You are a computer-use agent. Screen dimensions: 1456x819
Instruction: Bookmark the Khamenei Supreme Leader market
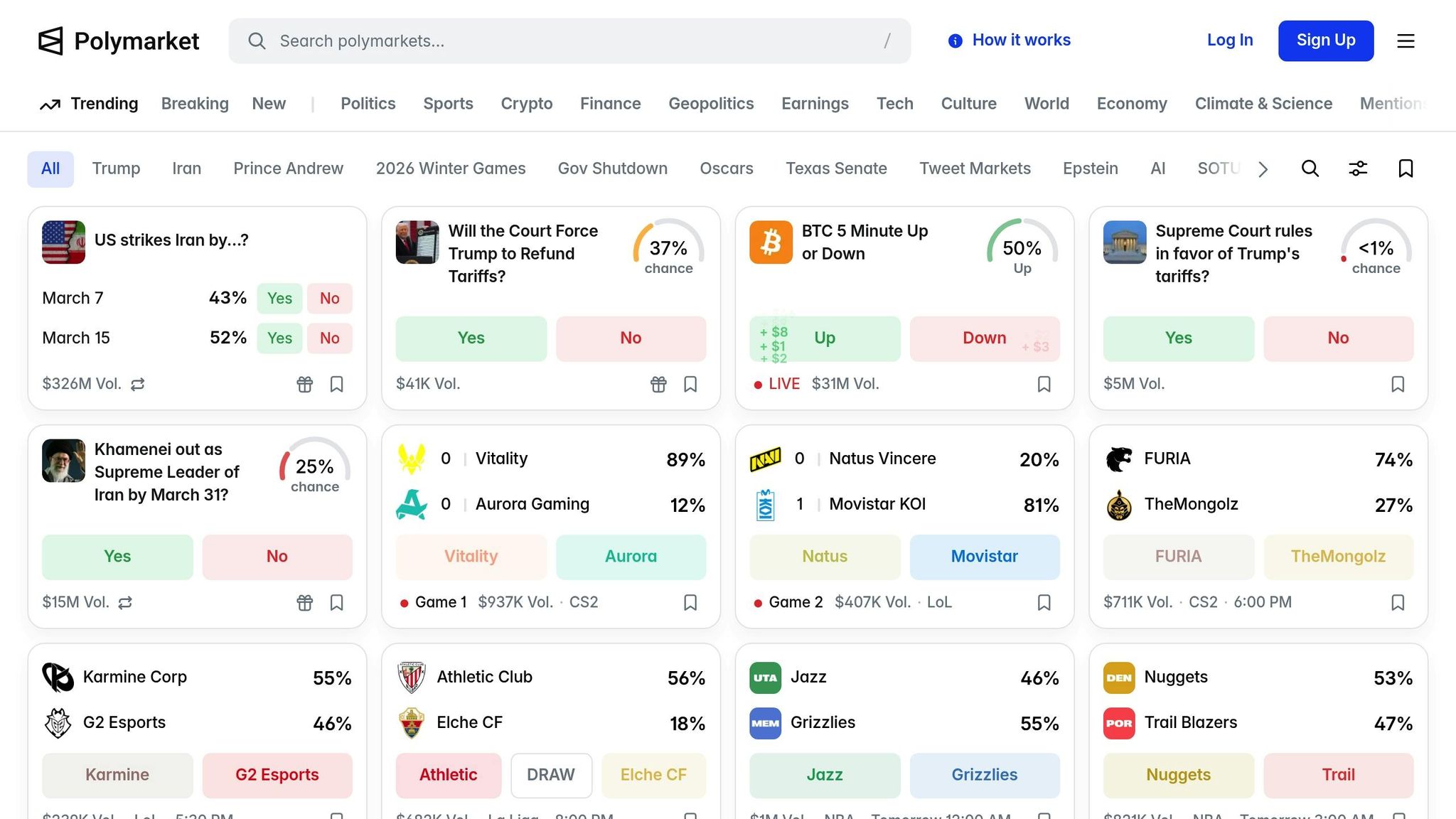coord(336,603)
